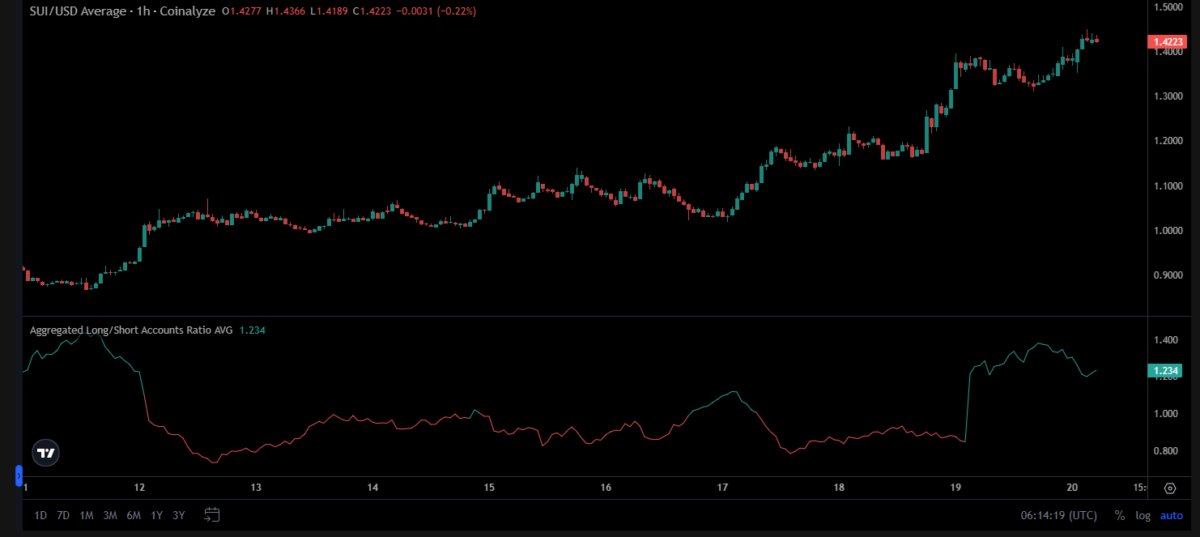Open chart settings gear icon
The width and height of the screenshot is (1200, 537).
[x=1170, y=488]
